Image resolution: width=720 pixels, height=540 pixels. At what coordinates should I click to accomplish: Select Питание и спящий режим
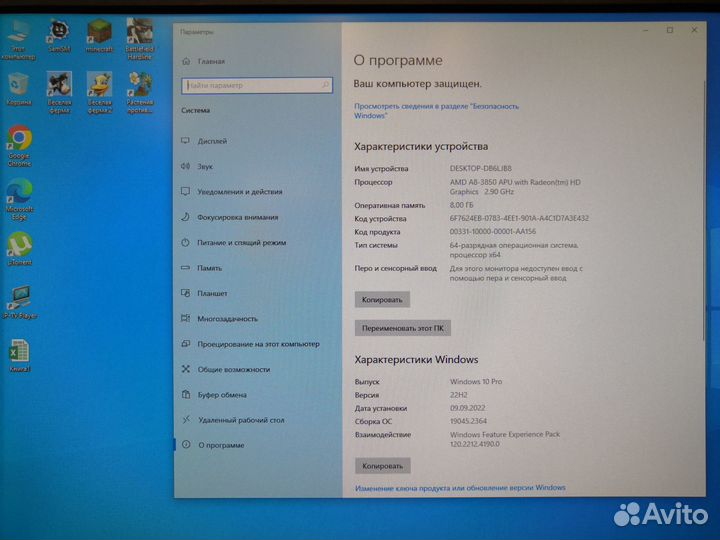point(241,242)
